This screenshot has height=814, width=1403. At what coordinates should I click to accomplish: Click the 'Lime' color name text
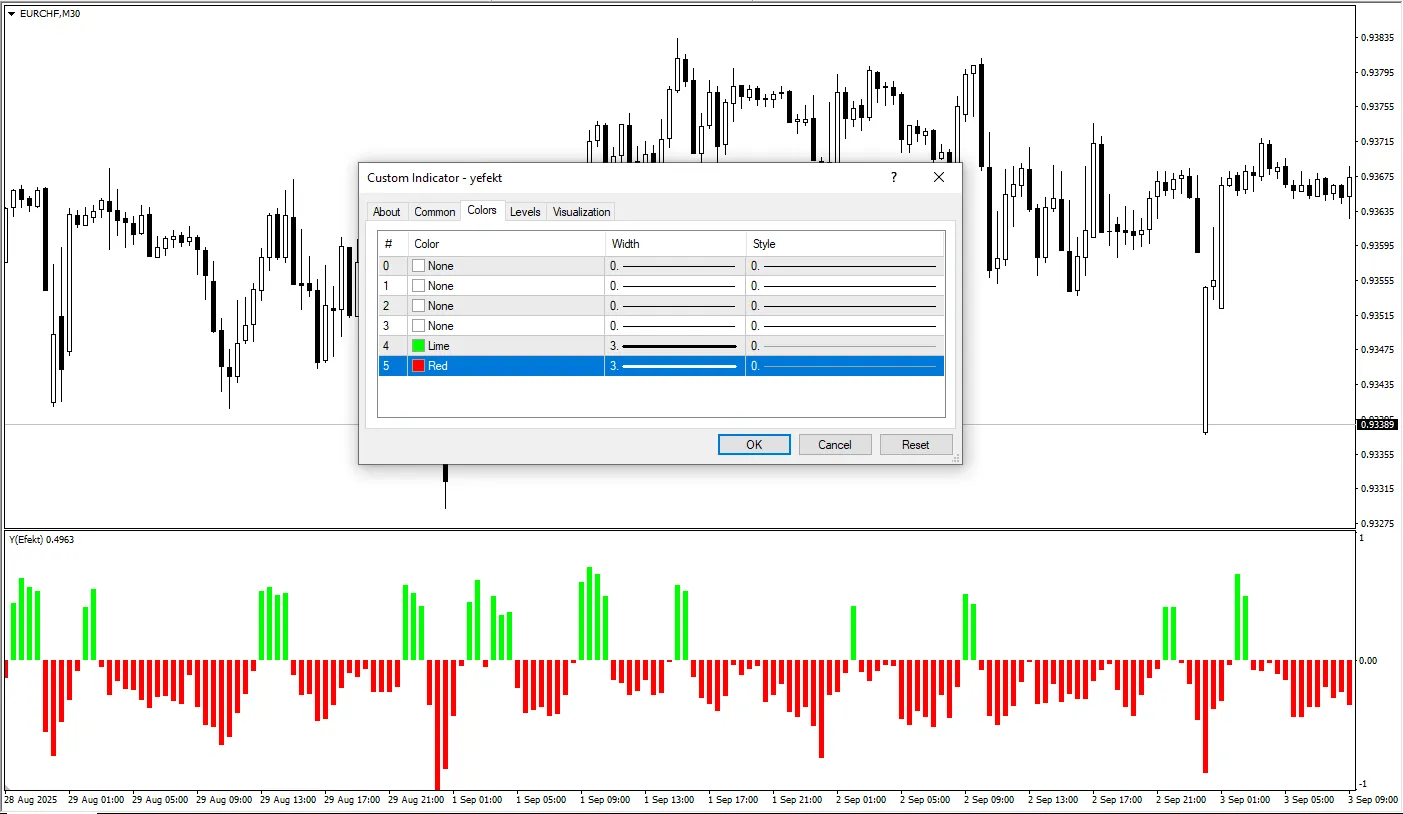point(439,346)
